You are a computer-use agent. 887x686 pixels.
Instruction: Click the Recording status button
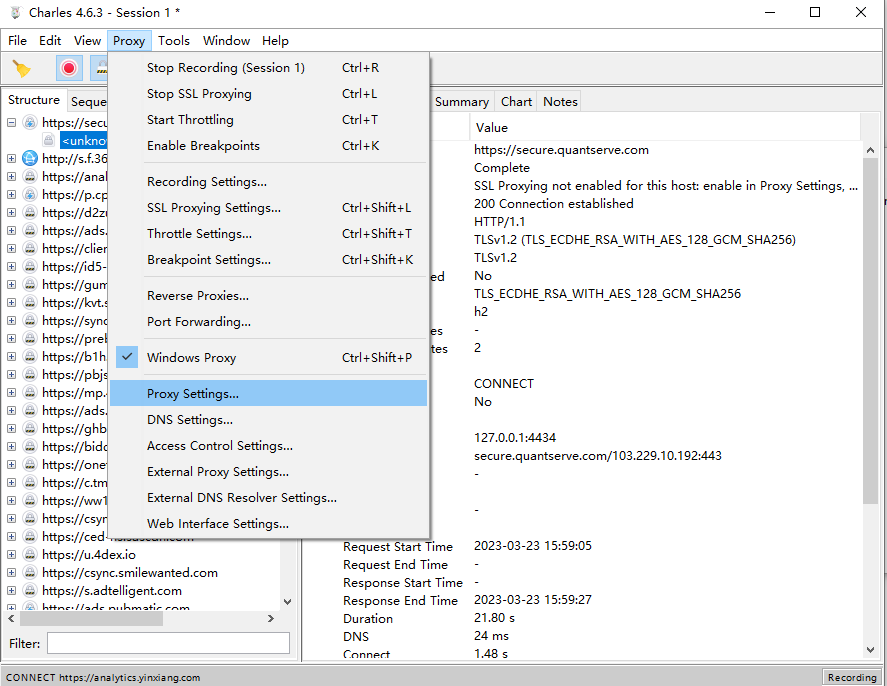[x=851, y=677]
